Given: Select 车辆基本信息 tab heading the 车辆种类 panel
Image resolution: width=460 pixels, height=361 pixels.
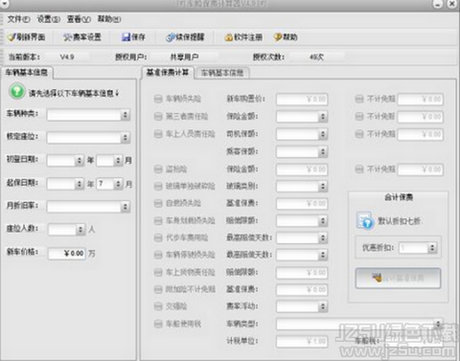Looking at the screenshot, I should point(27,72).
